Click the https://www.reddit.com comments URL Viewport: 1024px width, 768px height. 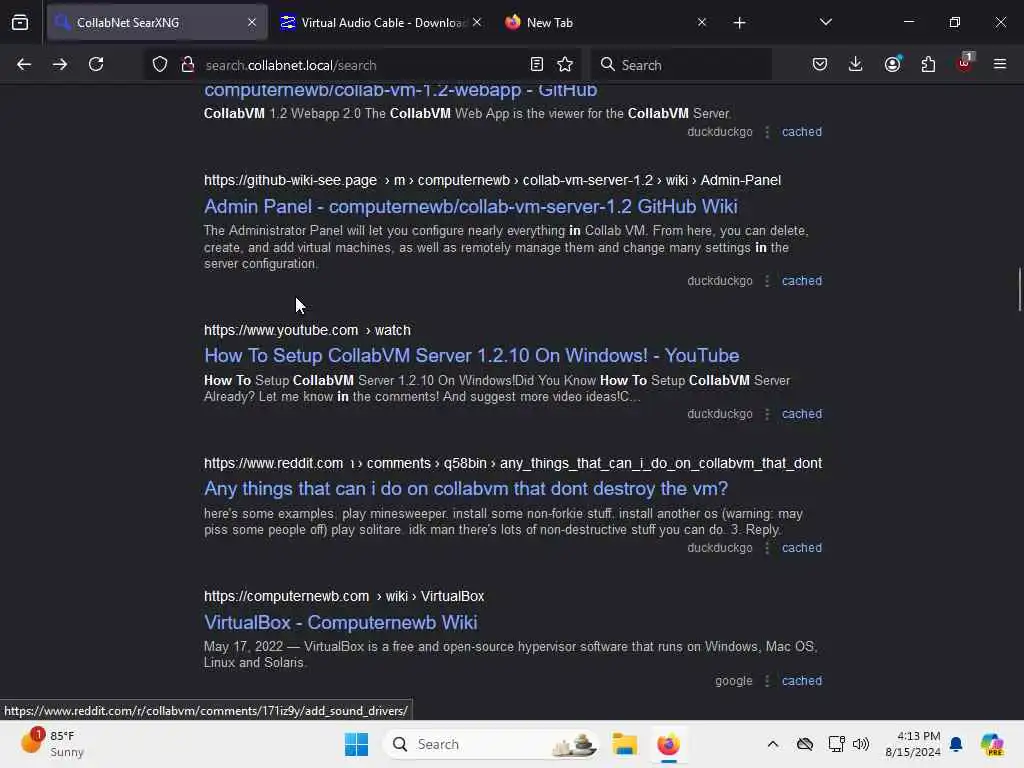[513, 464]
